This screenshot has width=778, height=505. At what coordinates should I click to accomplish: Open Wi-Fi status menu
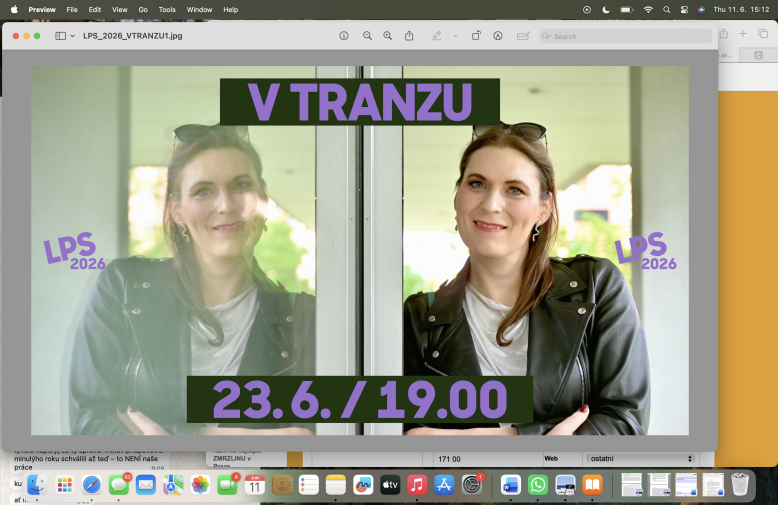(648, 9)
